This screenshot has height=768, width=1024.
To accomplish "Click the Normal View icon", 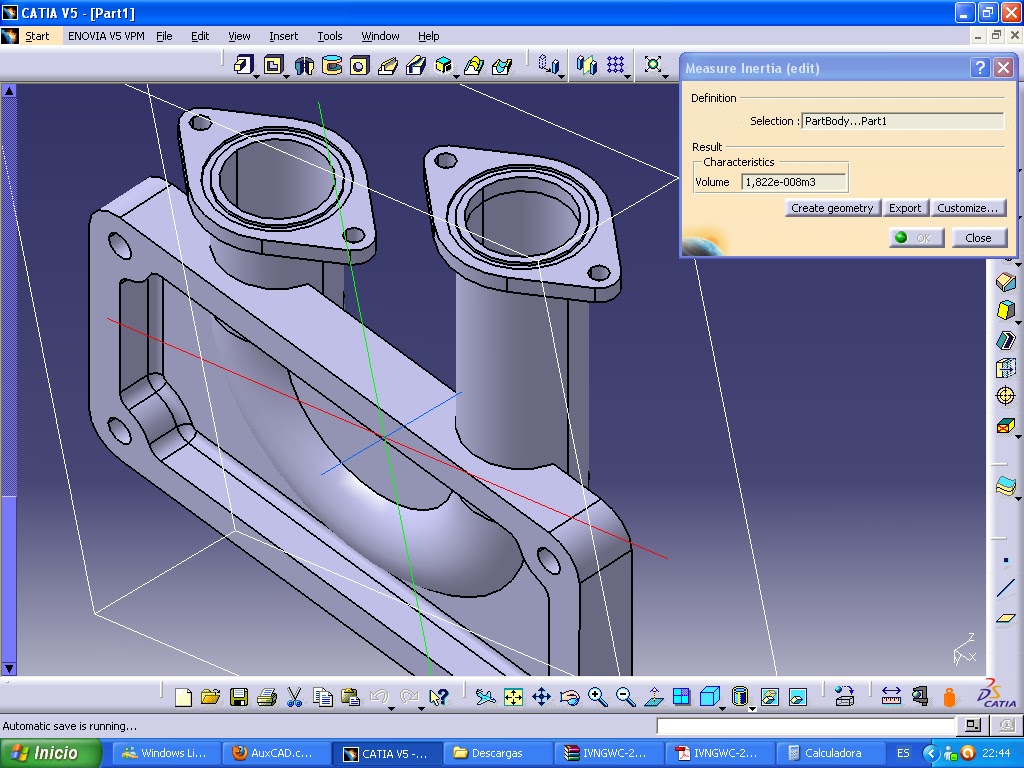I will pos(654,697).
